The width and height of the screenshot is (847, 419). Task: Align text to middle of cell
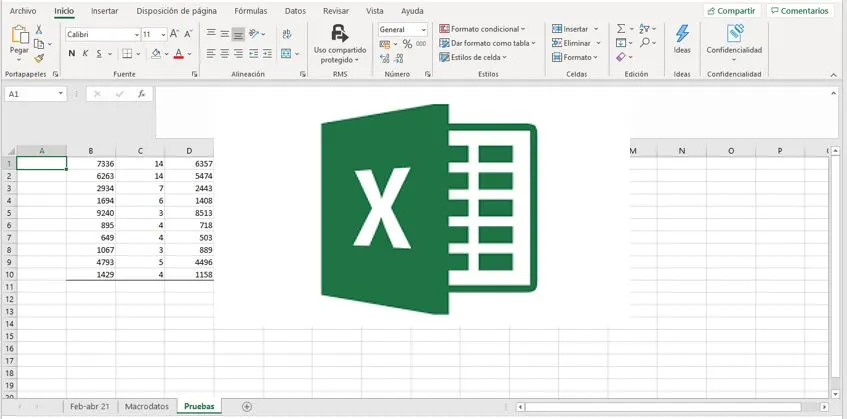tap(225, 34)
